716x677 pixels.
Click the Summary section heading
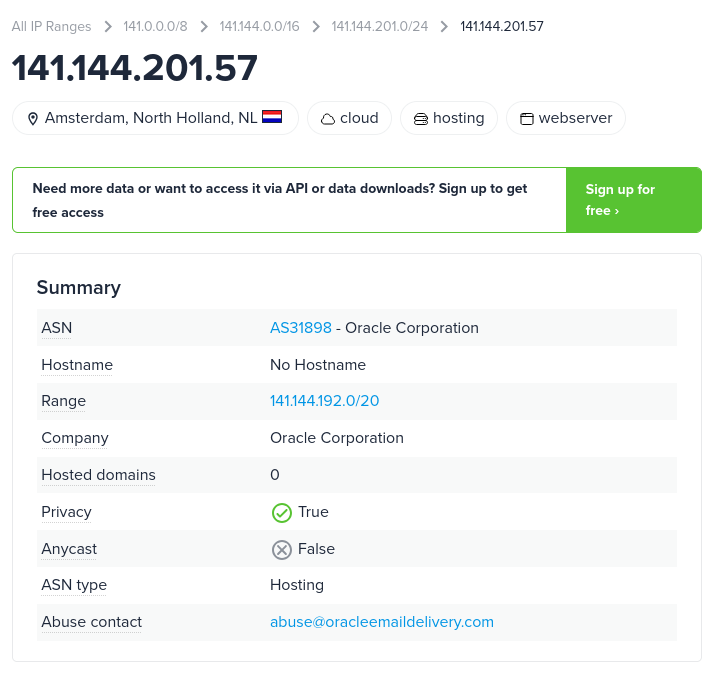(x=79, y=288)
